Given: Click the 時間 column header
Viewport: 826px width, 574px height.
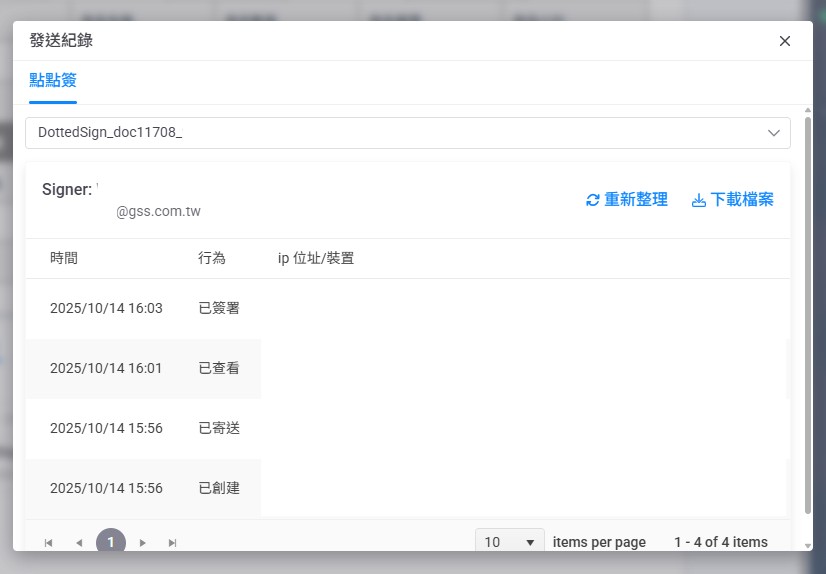Looking at the screenshot, I should [64, 258].
